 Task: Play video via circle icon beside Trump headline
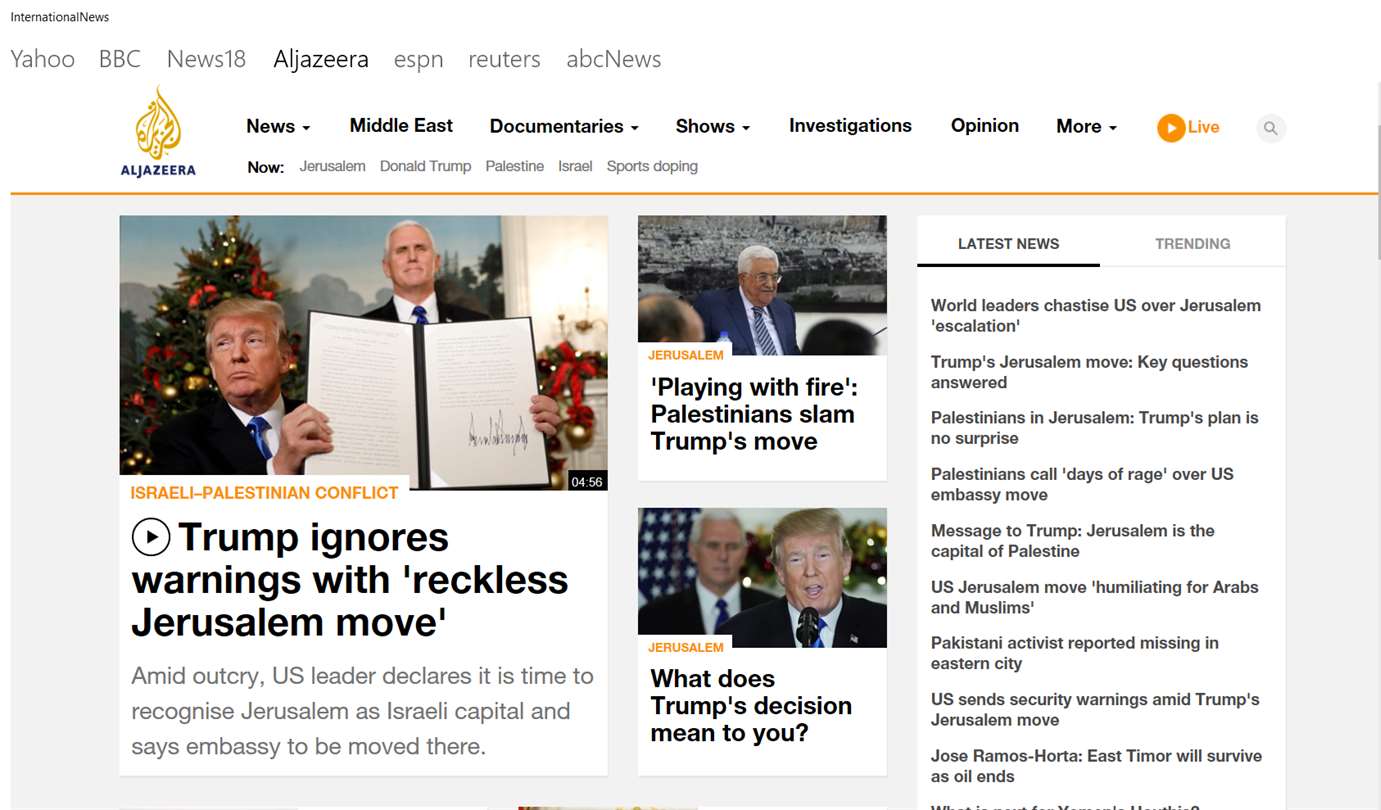click(x=151, y=538)
